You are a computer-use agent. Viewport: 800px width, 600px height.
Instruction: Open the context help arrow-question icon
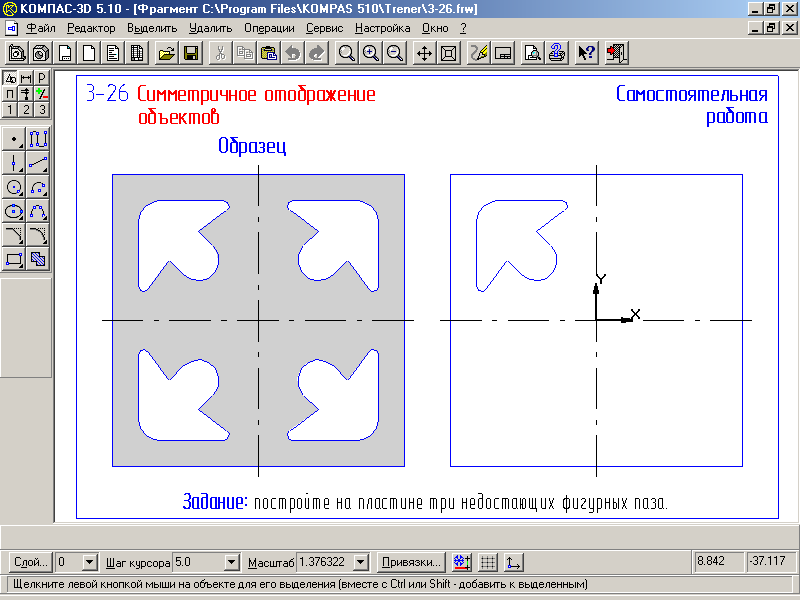(x=586, y=53)
